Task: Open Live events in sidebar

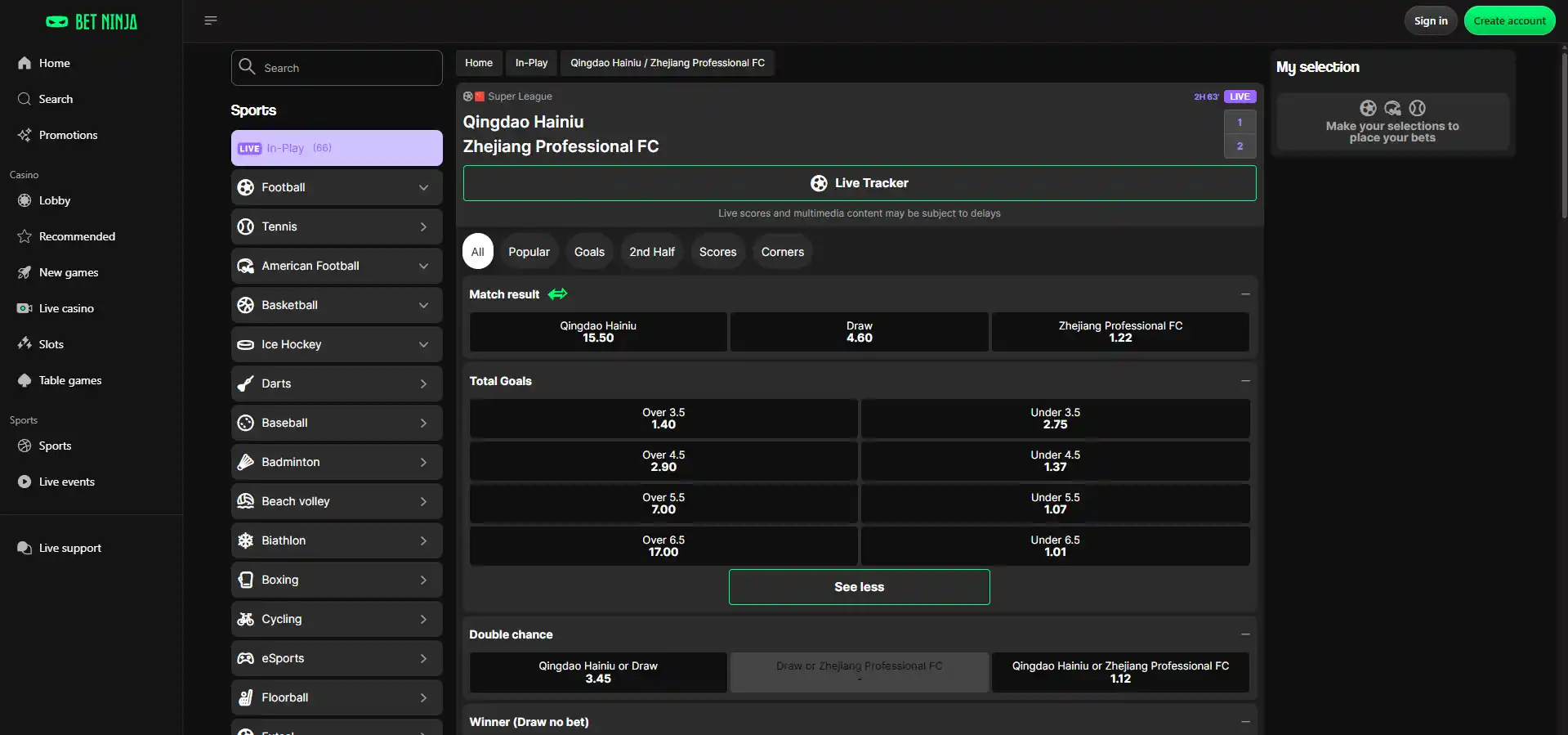Action: click(66, 482)
